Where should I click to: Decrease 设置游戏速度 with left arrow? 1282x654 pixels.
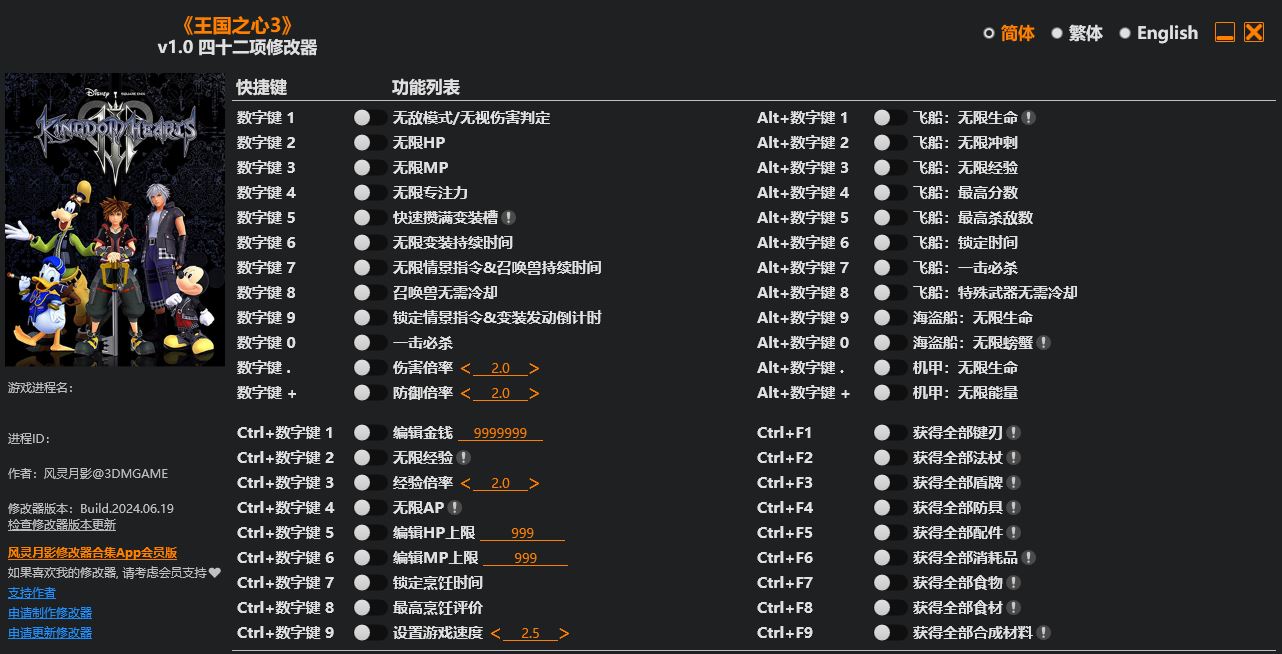click(x=496, y=634)
